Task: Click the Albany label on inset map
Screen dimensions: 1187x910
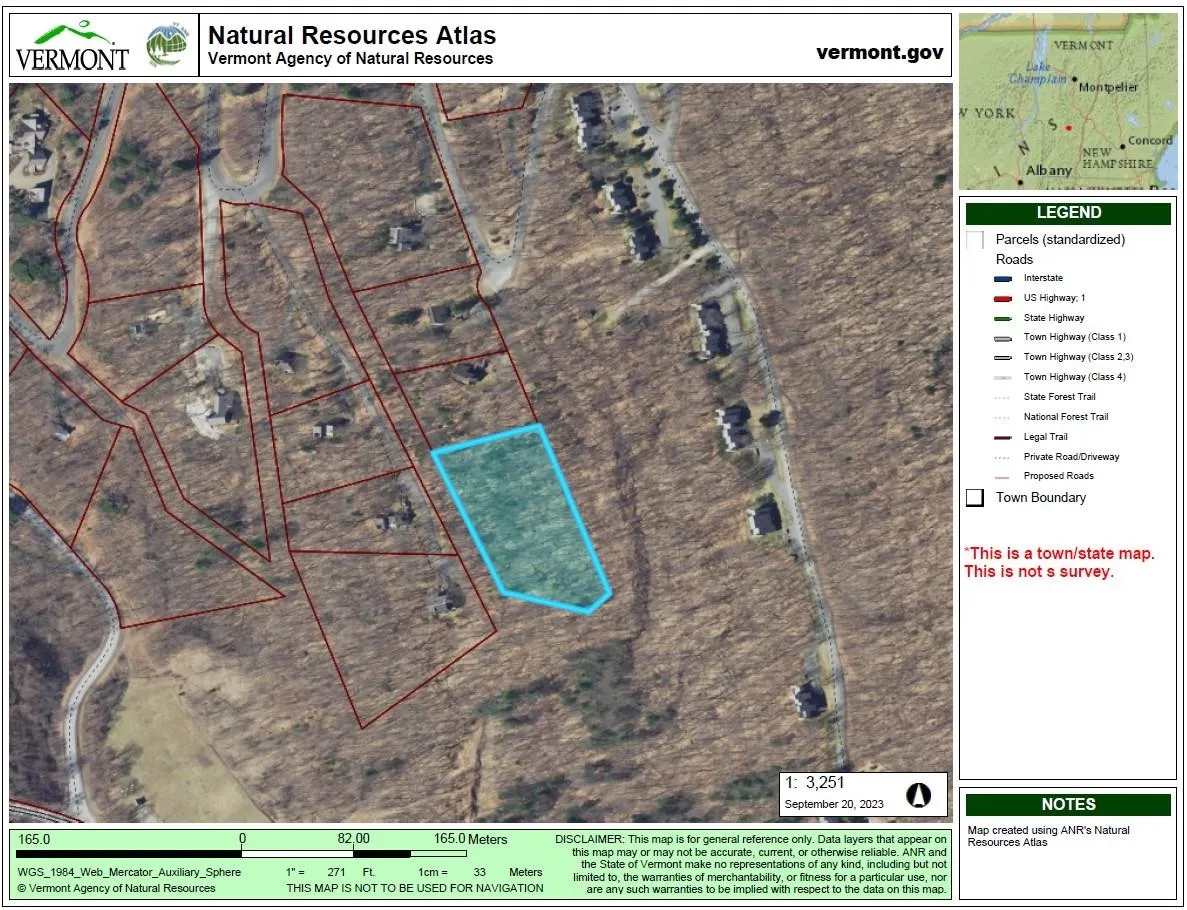Action: click(1048, 171)
